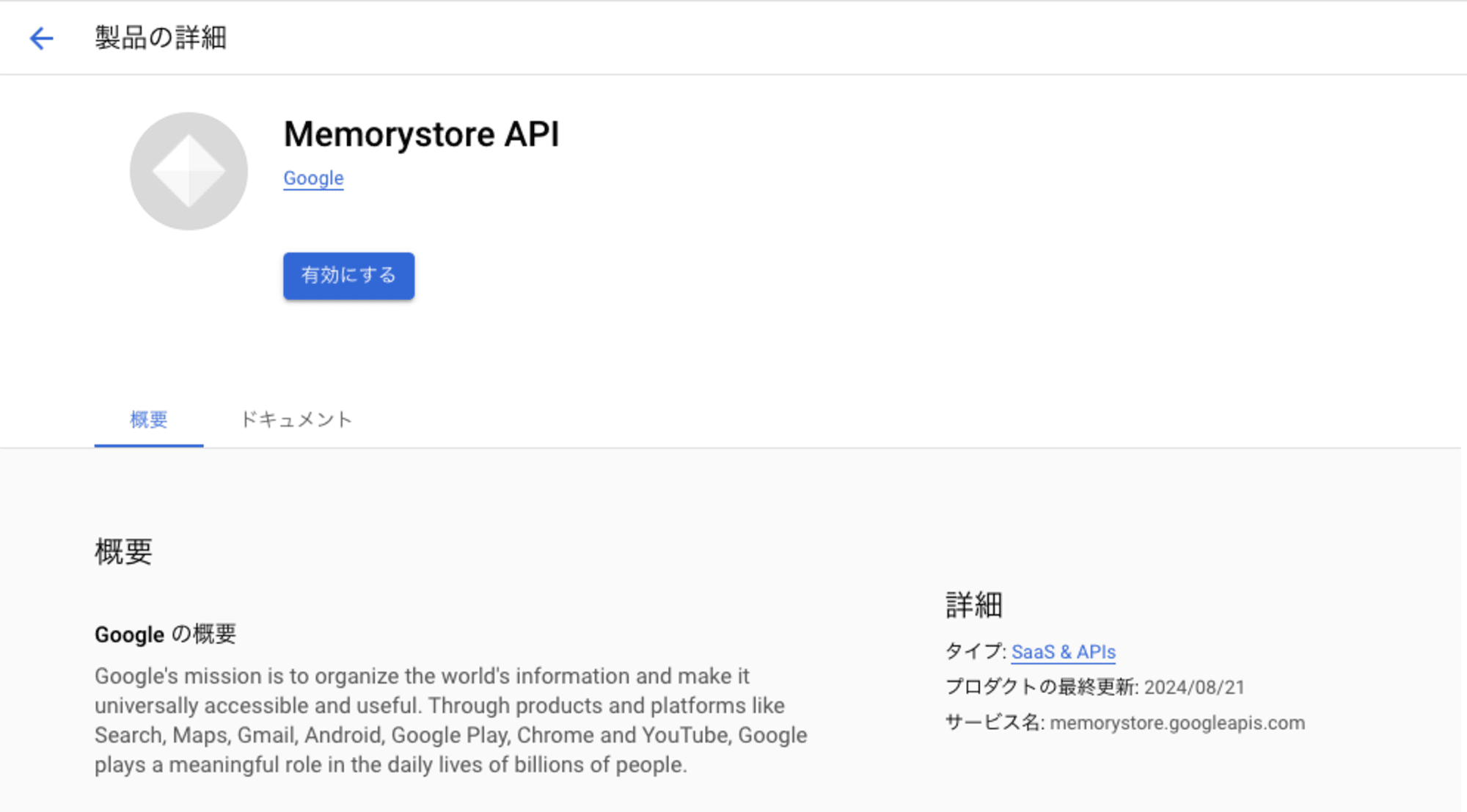Open the Google publisher link
Screen dimensions: 1467x812
tap(313, 178)
